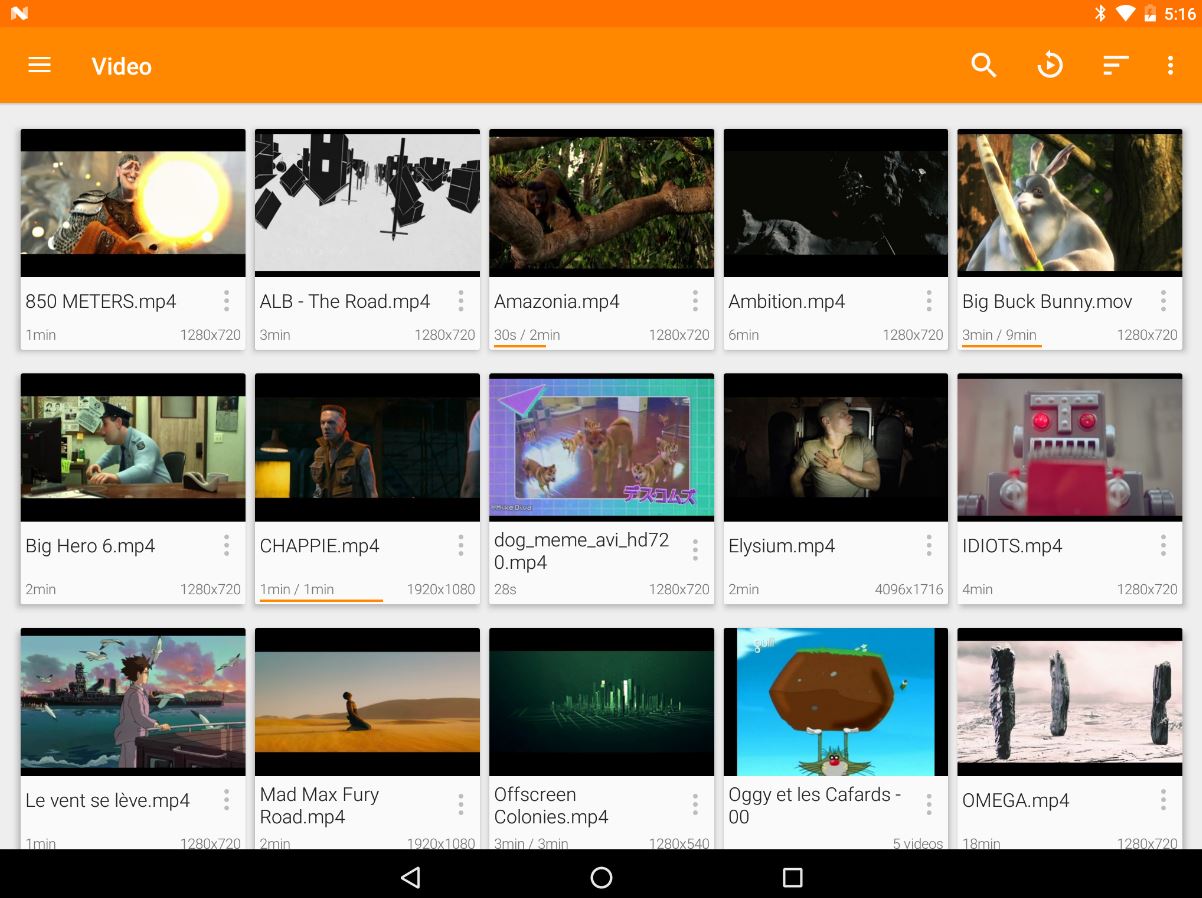Open options for Oggy et les Cafards folder

coord(929,804)
